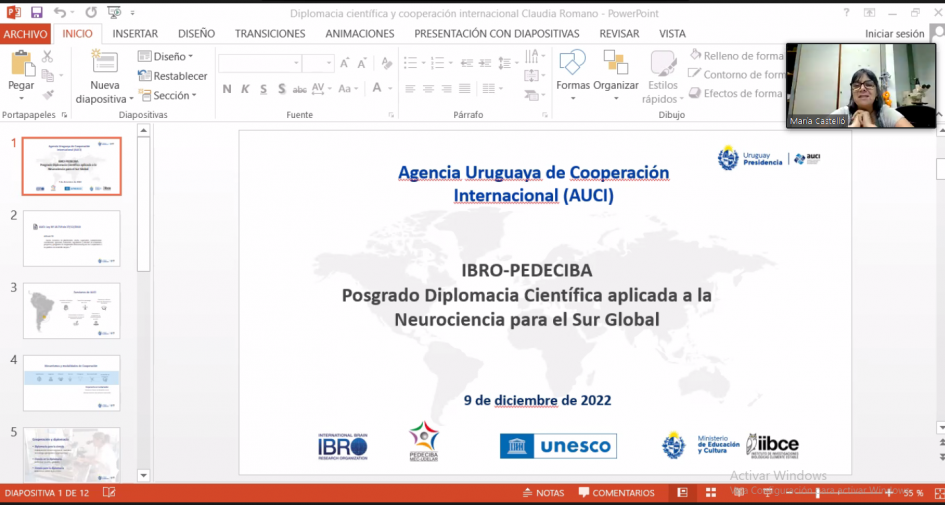Viewport: 945px width, 505px height.
Task: Open the Sección dropdown
Action: (168, 95)
